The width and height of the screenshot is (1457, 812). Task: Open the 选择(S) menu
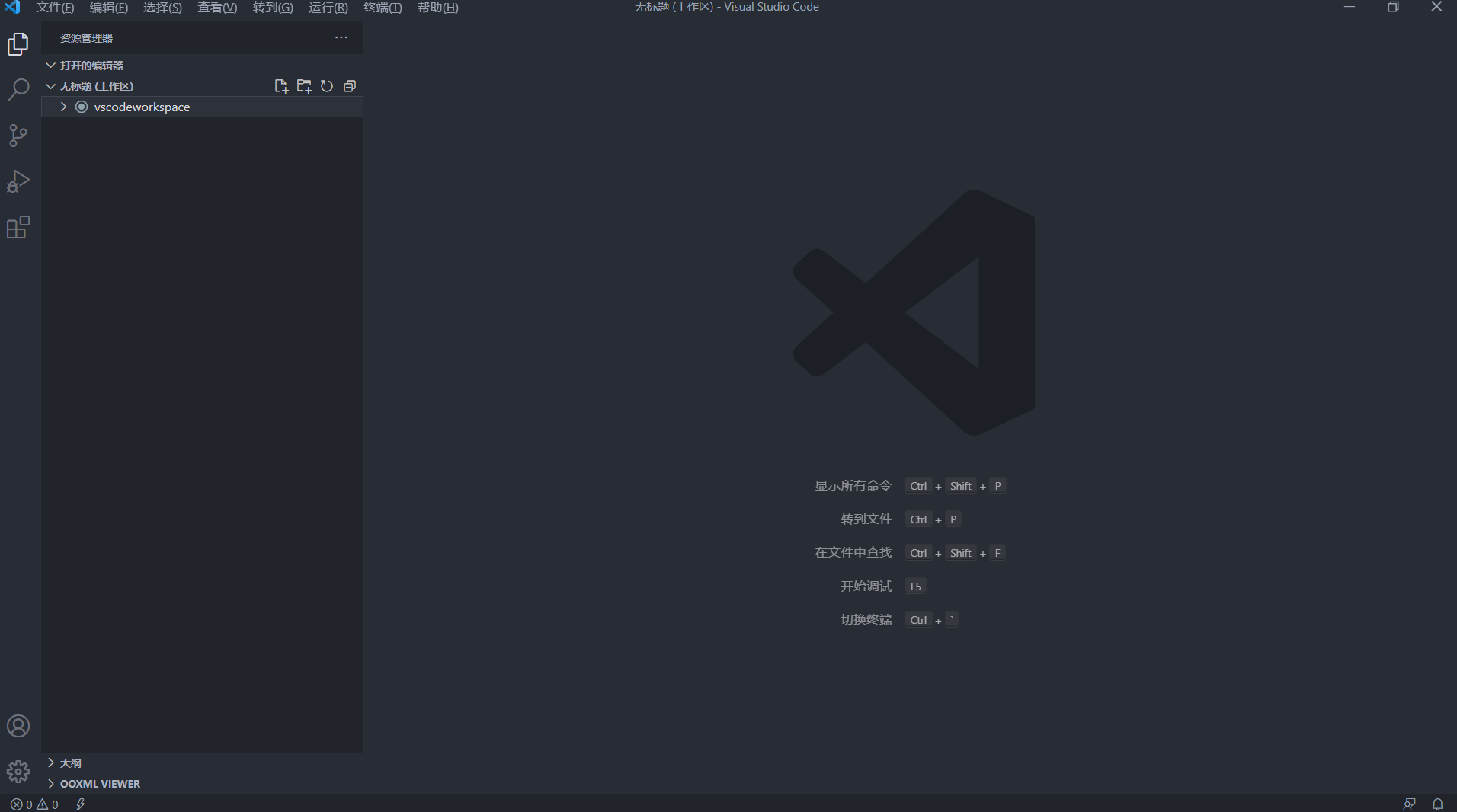coord(162,8)
